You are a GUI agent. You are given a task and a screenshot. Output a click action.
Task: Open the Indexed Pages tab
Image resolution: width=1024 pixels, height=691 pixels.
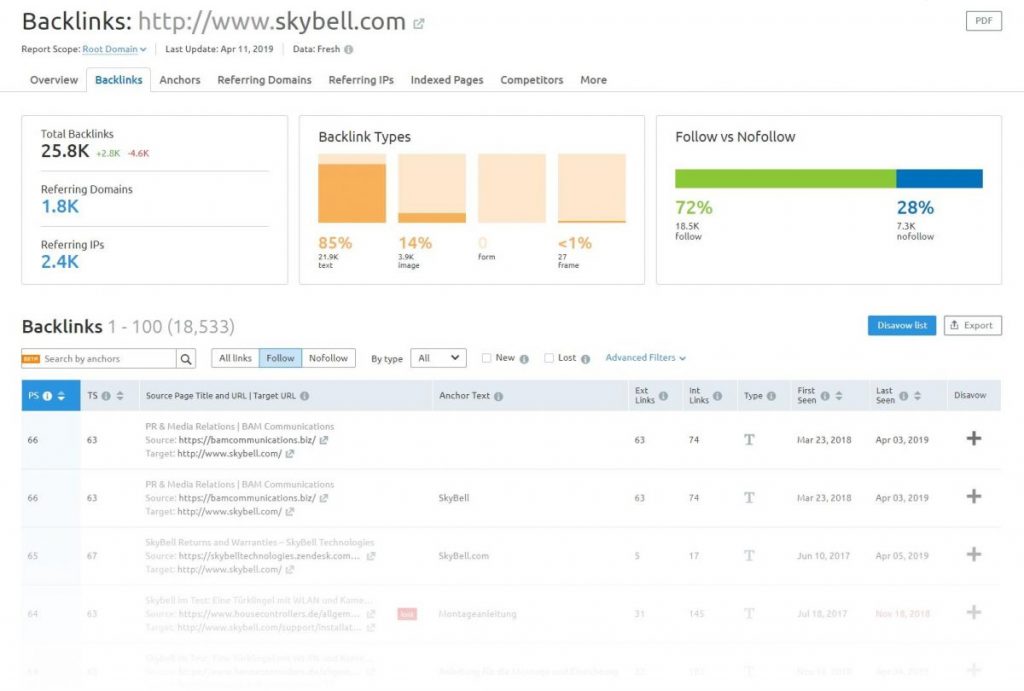coord(447,80)
